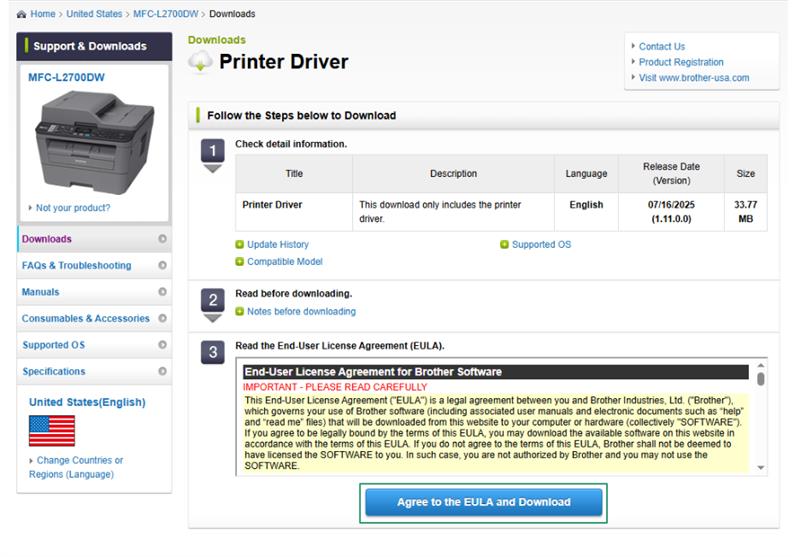
Task: Click circle arrow icon beside sidebar Supported OS
Action: (162, 345)
